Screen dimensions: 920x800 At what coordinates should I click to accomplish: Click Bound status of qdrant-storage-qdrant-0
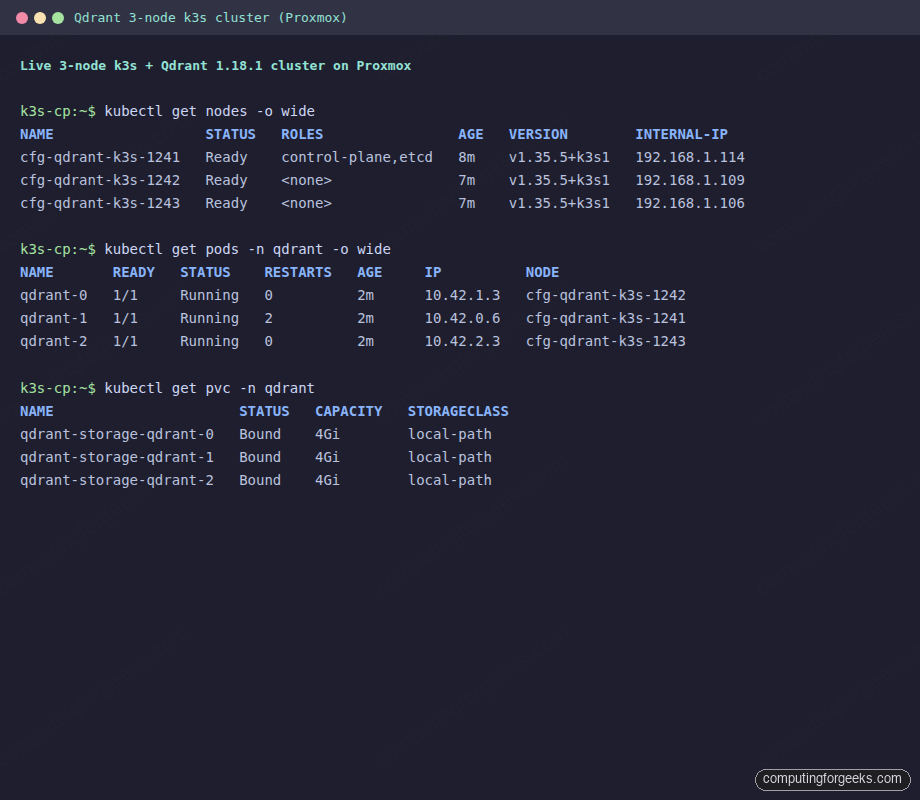260,434
